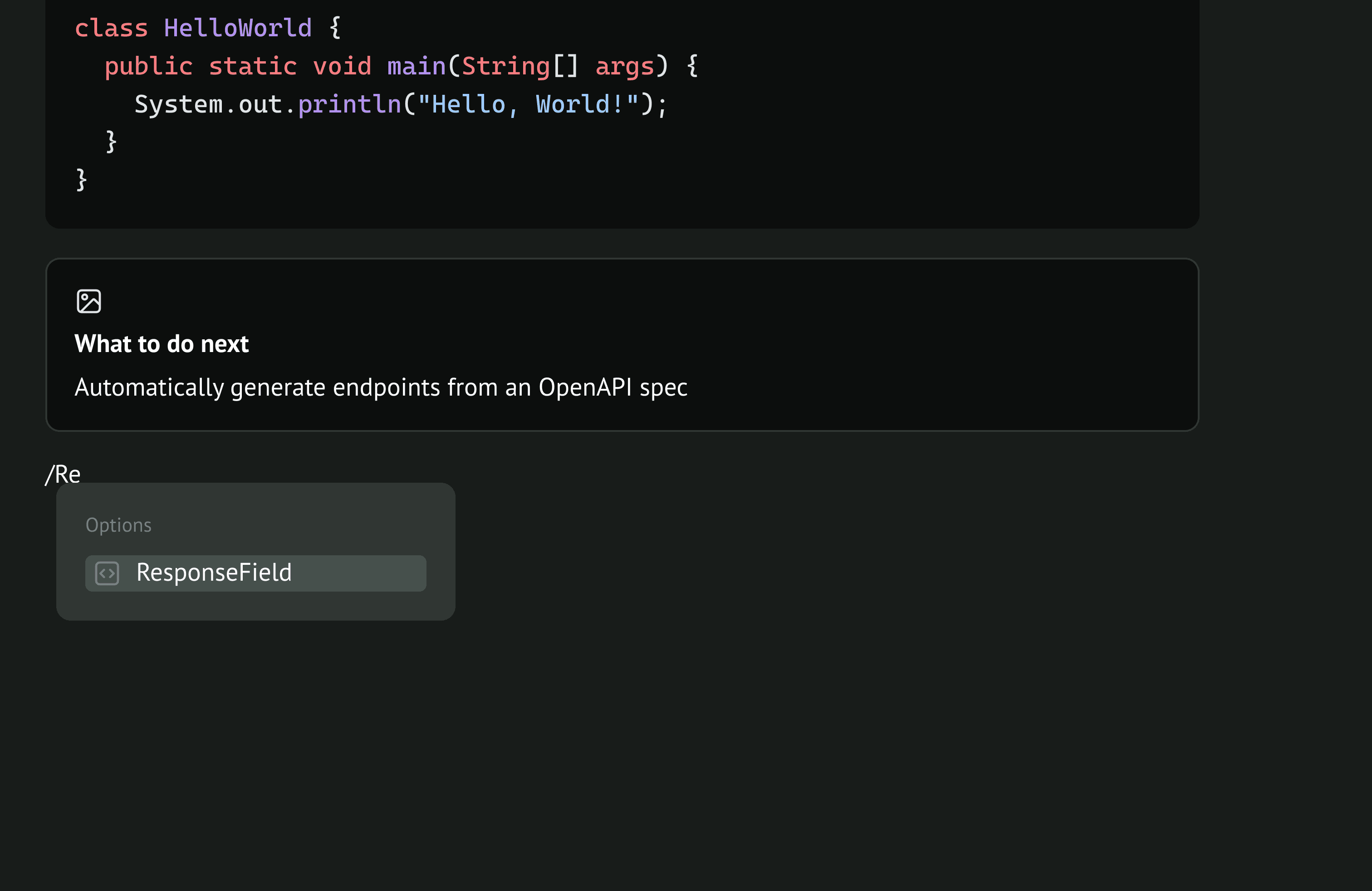Click println in the code block
Viewport: 1372px width, 891px height.
pyautogui.click(x=349, y=104)
